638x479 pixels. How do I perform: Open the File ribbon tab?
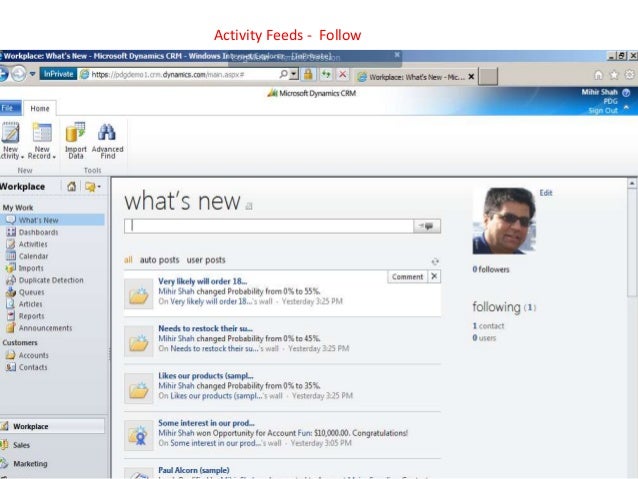click(x=9, y=108)
